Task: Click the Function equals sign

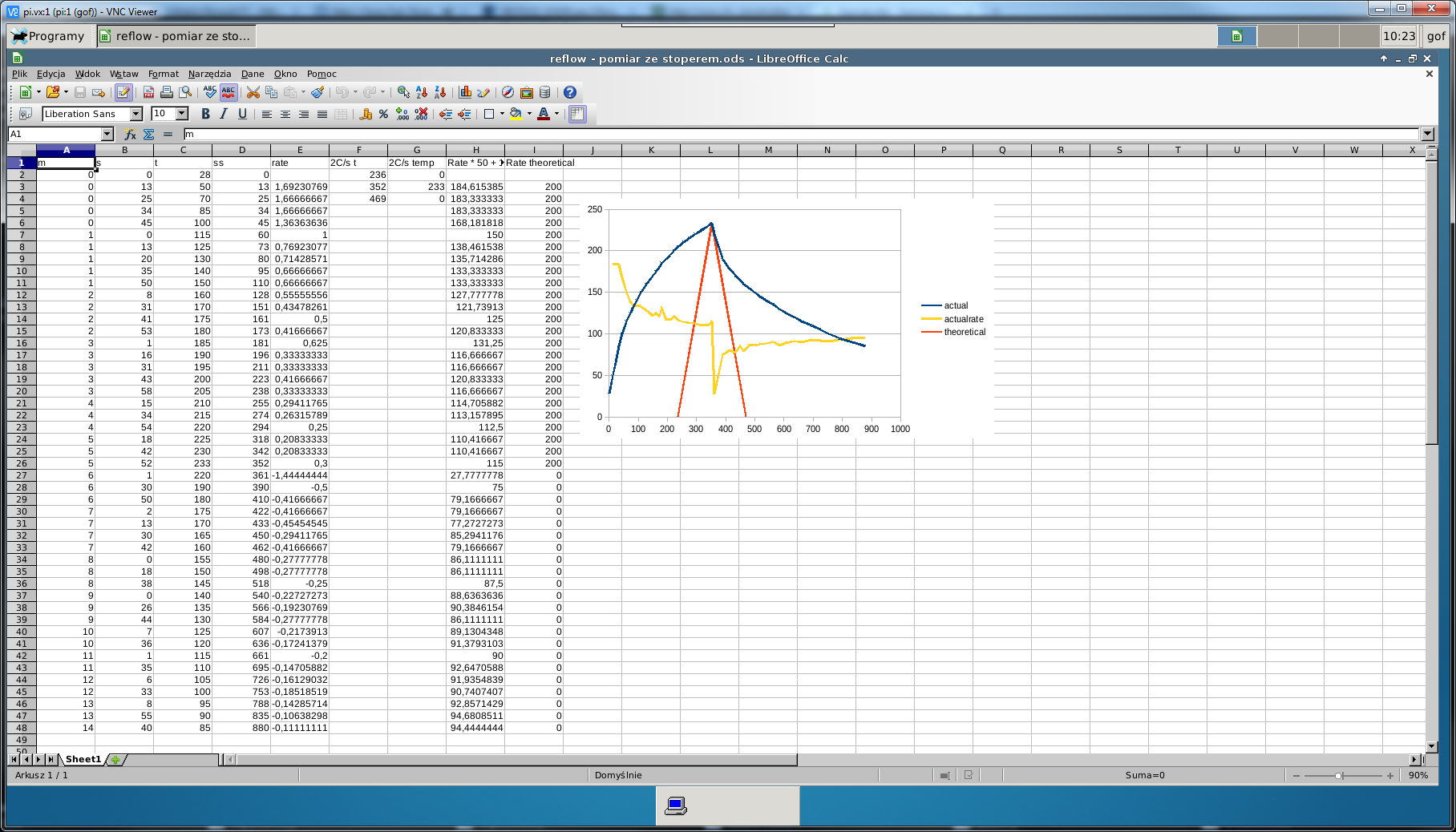Action: [x=168, y=134]
